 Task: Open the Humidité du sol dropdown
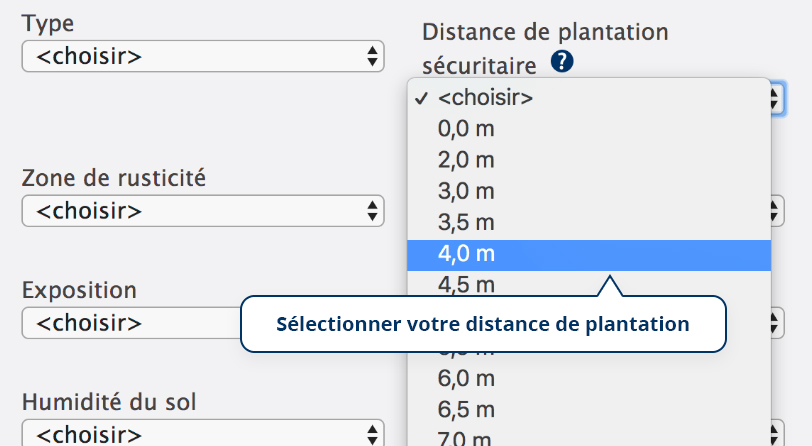point(202,435)
